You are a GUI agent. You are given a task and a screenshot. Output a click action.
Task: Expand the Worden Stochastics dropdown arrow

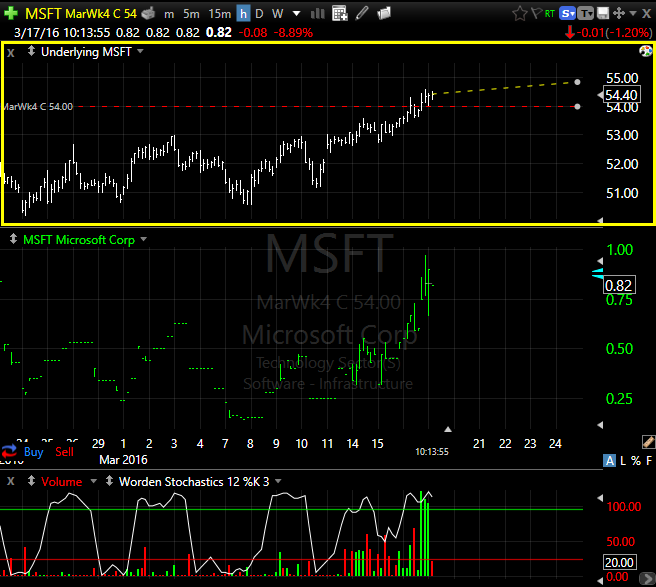tap(278, 481)
